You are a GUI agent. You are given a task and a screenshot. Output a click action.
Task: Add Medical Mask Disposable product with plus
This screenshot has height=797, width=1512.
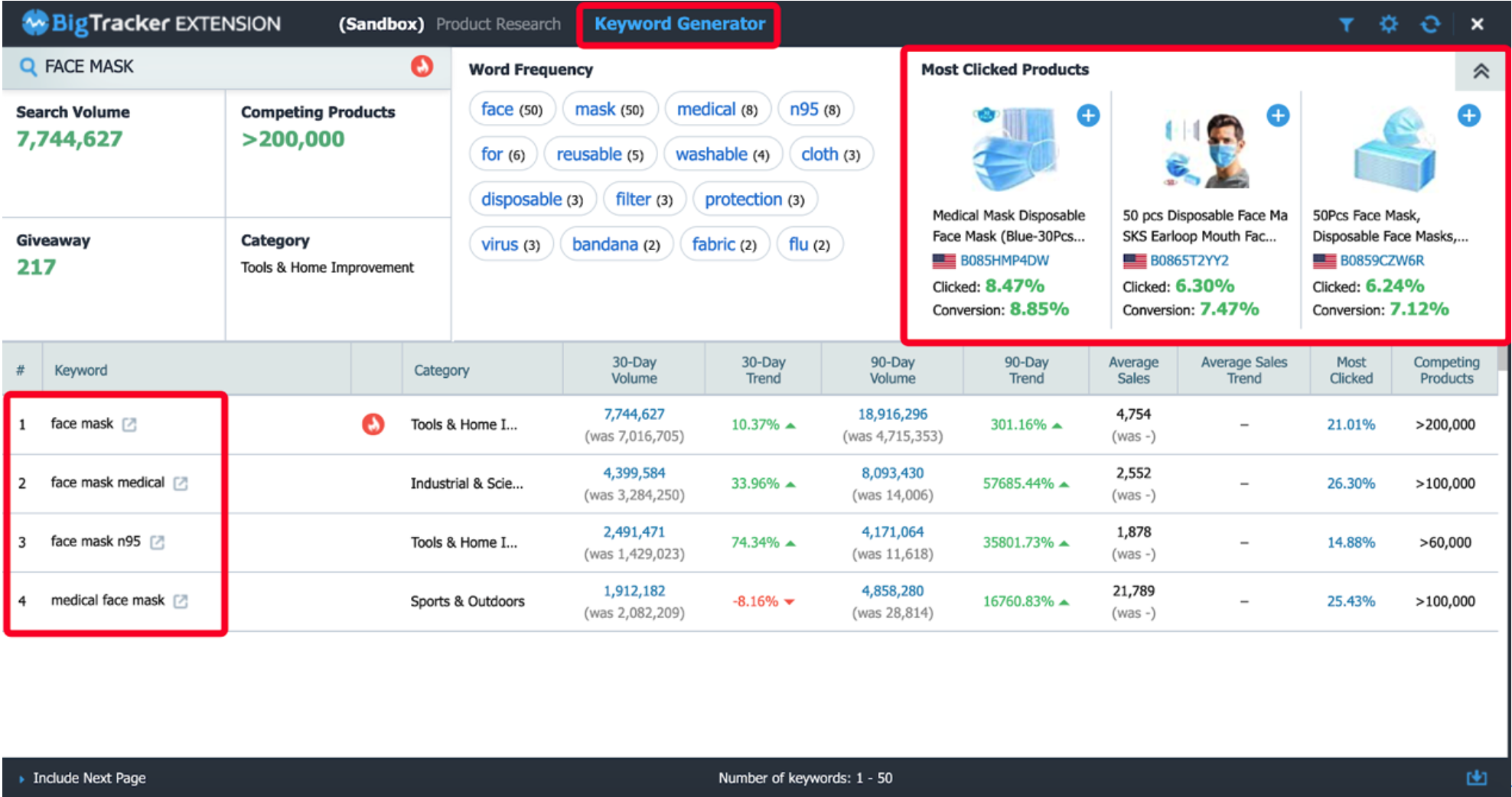(1088, 115)
